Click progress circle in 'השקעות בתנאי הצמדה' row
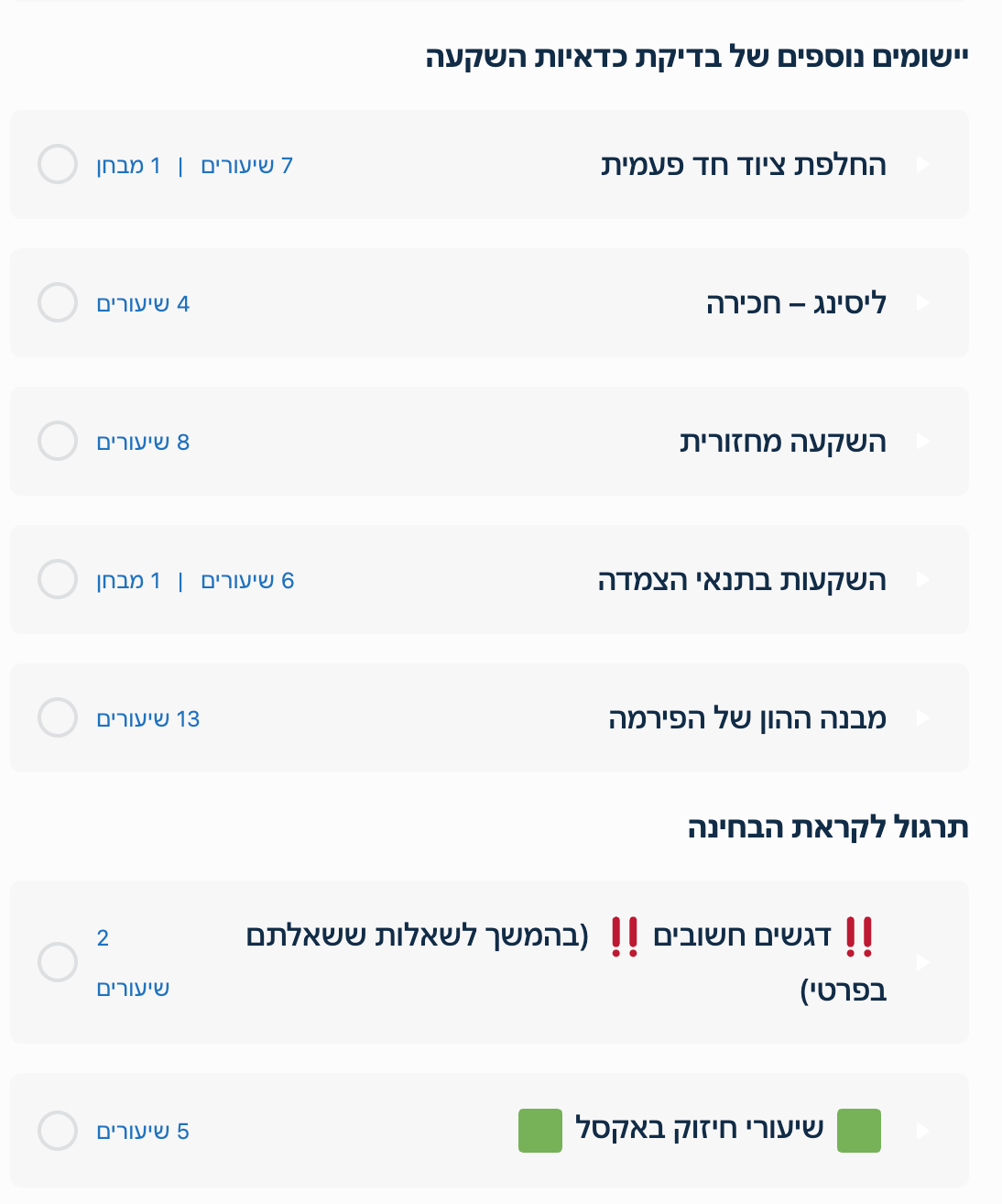Image resolution: width=1002 pixels, height=1204 pixels. [58, 579]
